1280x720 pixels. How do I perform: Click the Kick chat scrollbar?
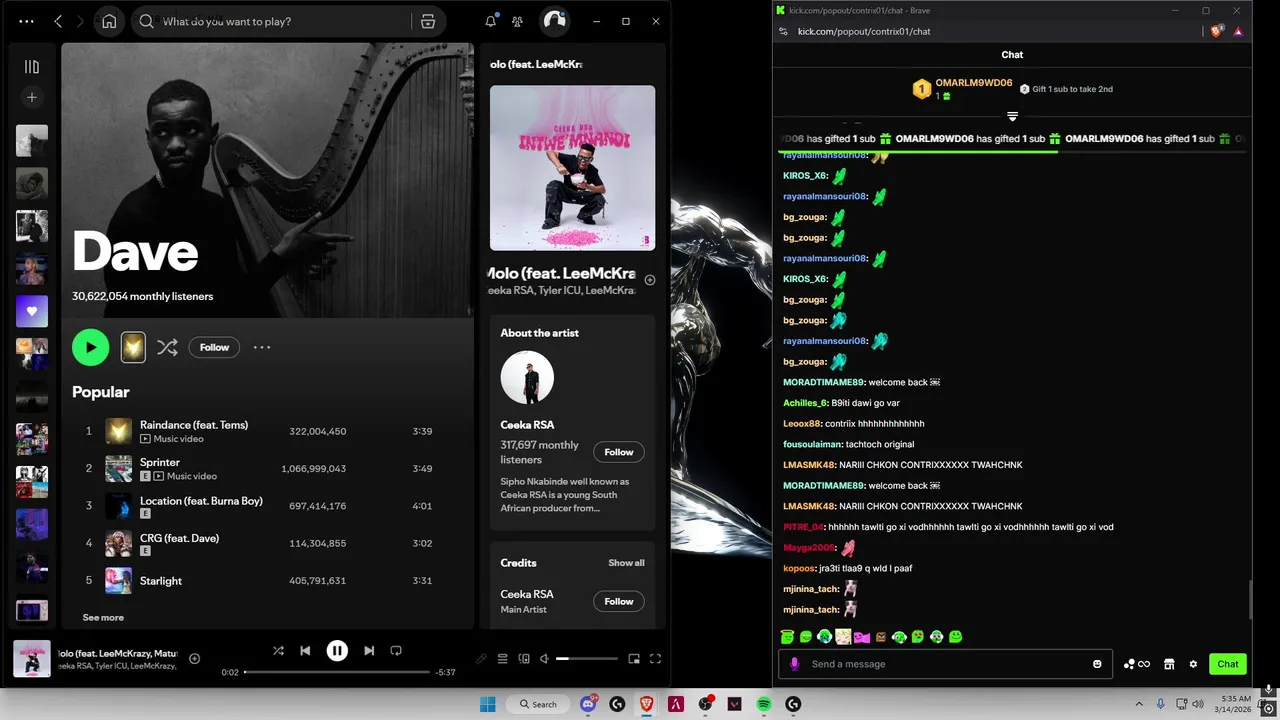(x=1249, y=599)
